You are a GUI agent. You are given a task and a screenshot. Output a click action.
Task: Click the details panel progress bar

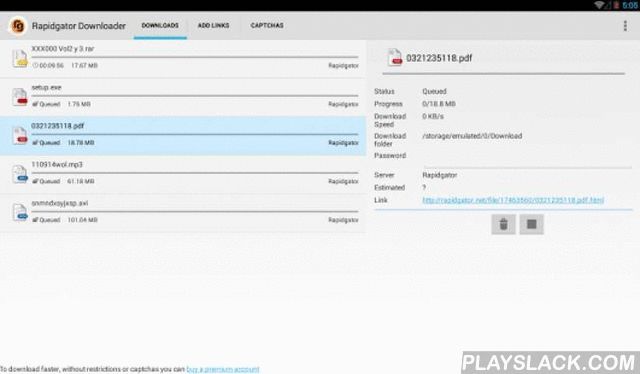[504, 74]
